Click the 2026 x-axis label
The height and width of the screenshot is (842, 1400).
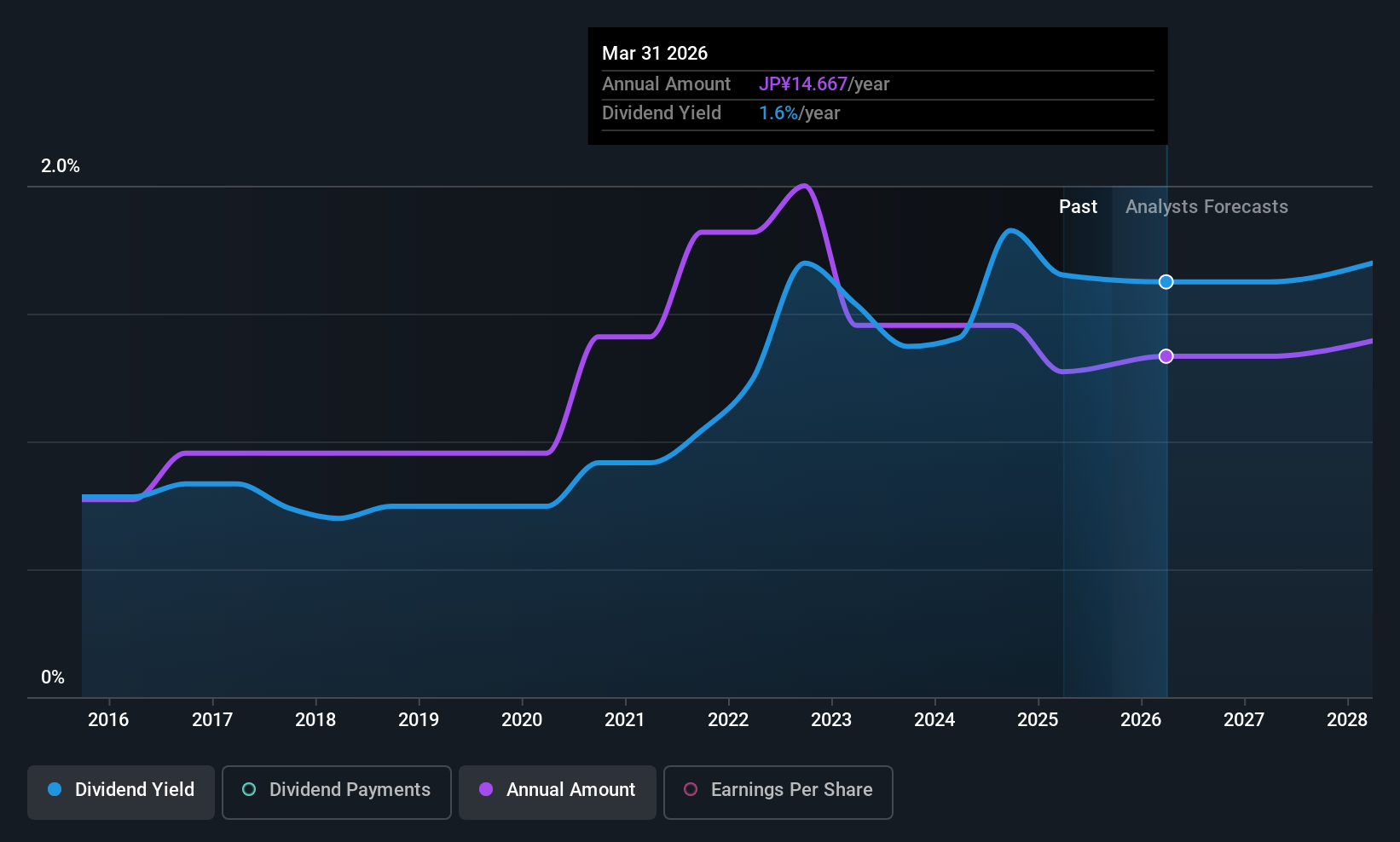pos(1141,720)
